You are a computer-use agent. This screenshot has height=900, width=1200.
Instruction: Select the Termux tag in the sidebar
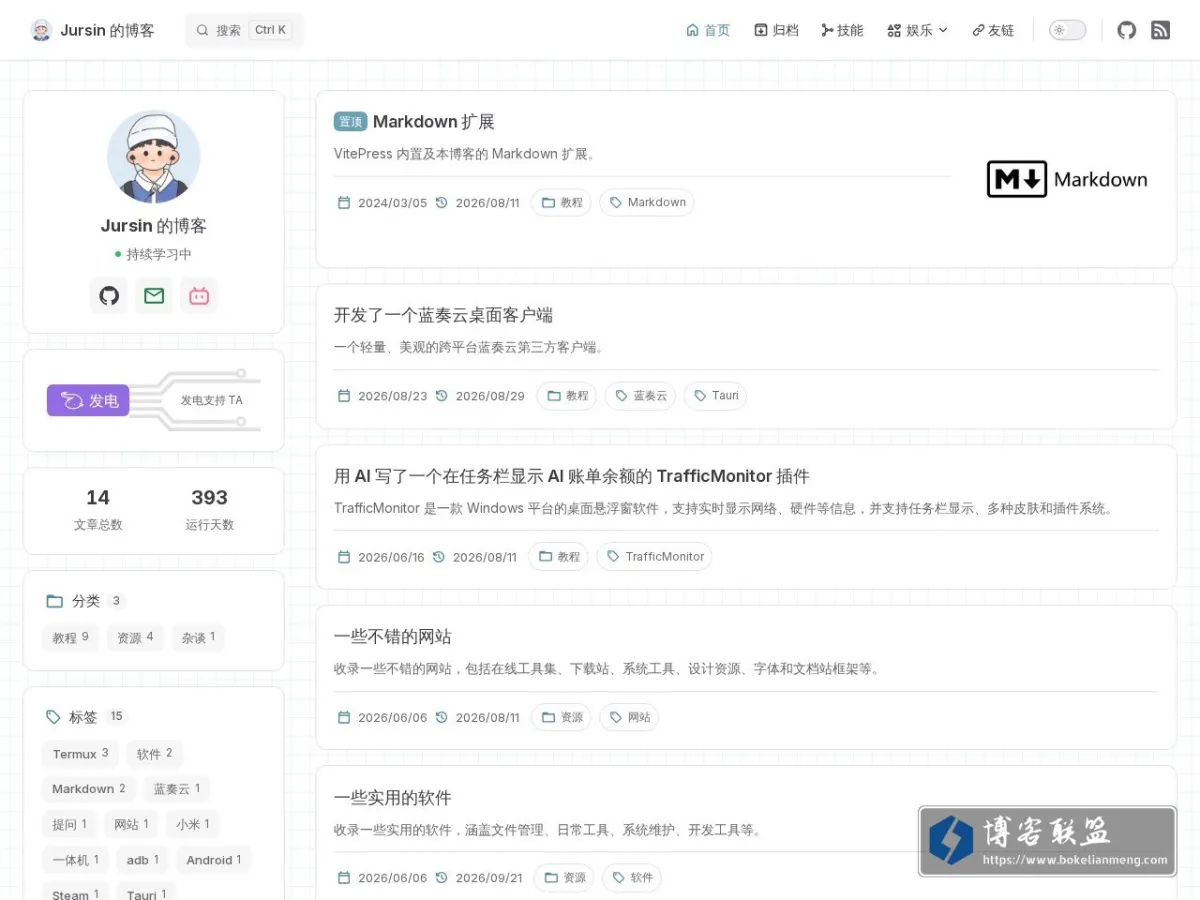tap(81, 754)
